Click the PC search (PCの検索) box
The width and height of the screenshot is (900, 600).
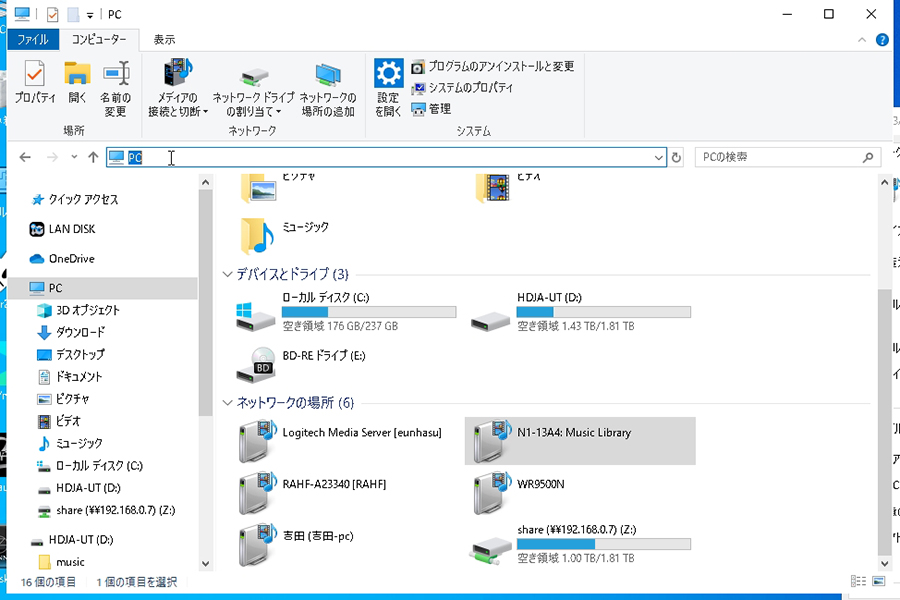point(778,158)
